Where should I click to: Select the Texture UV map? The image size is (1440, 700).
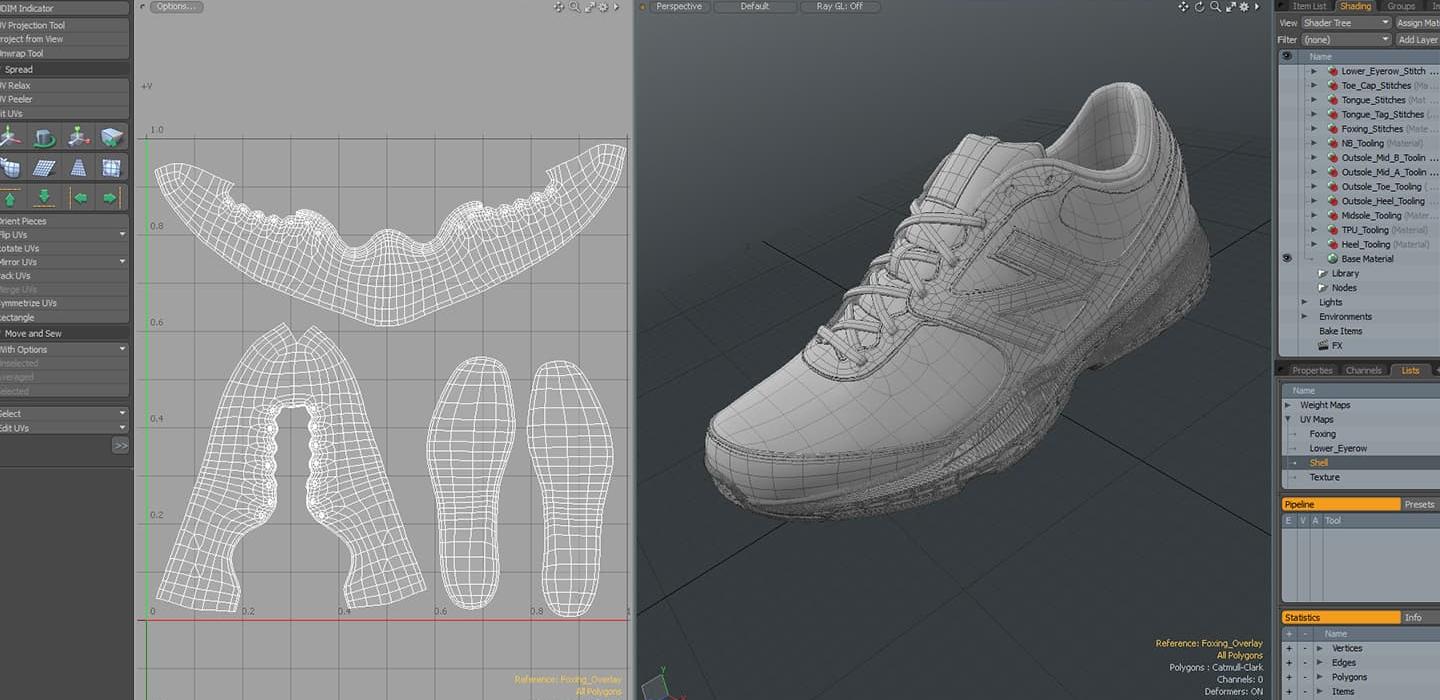coord(1324,477)
